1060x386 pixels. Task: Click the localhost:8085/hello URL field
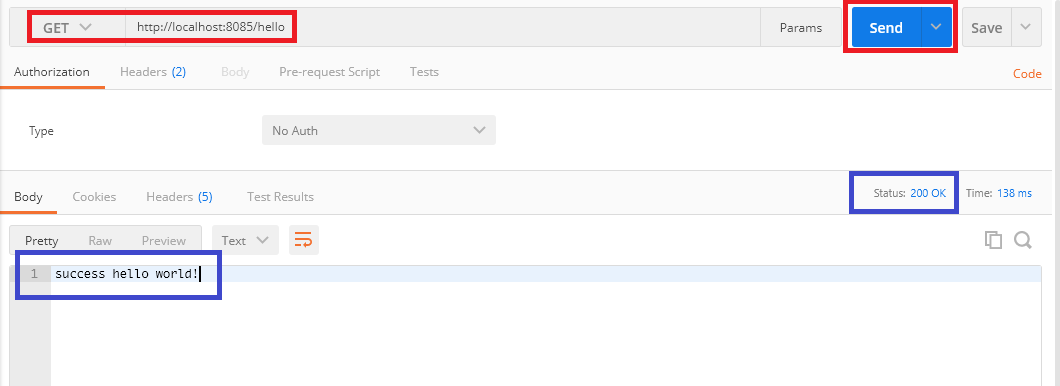[x=443, y=28]
